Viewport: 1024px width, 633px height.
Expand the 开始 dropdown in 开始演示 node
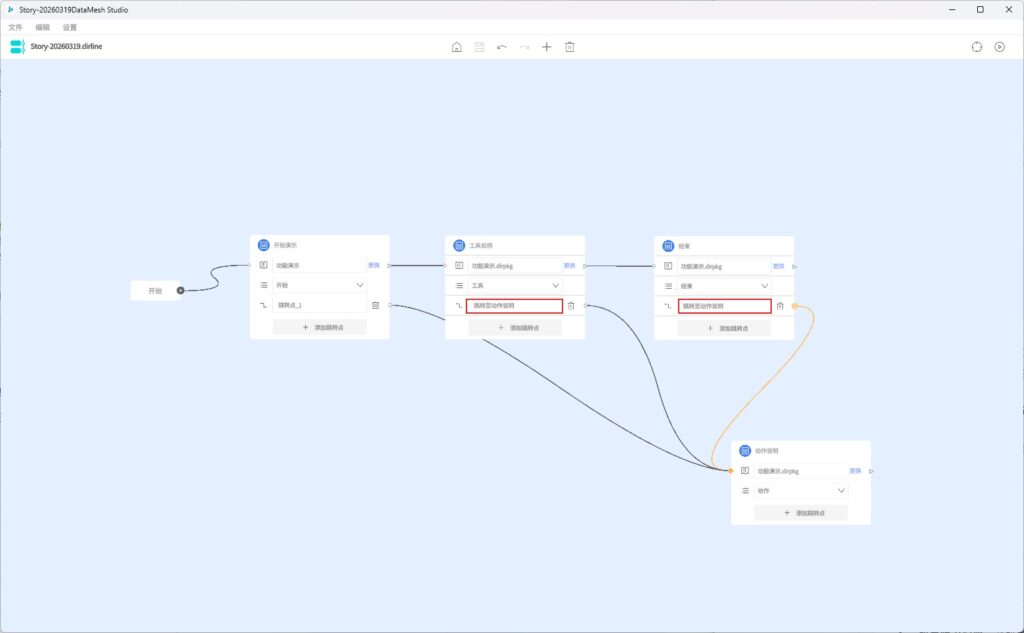tap(360, 285)
